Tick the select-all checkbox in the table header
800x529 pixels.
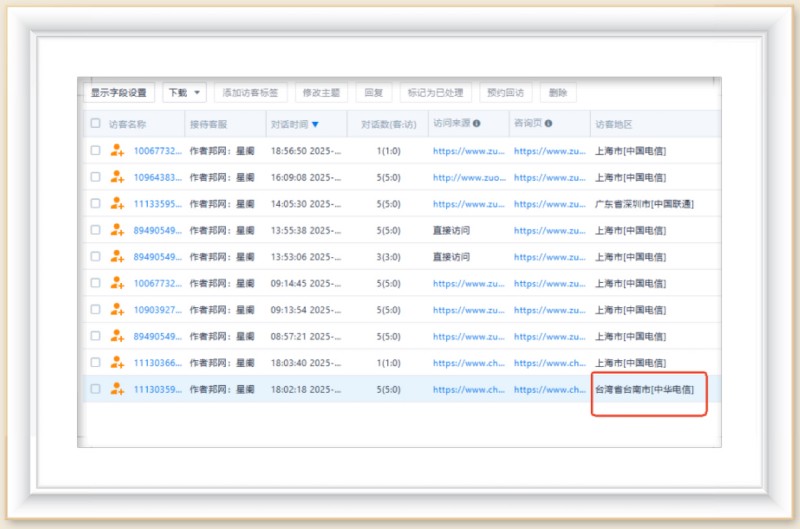click(x=96, y=124)
